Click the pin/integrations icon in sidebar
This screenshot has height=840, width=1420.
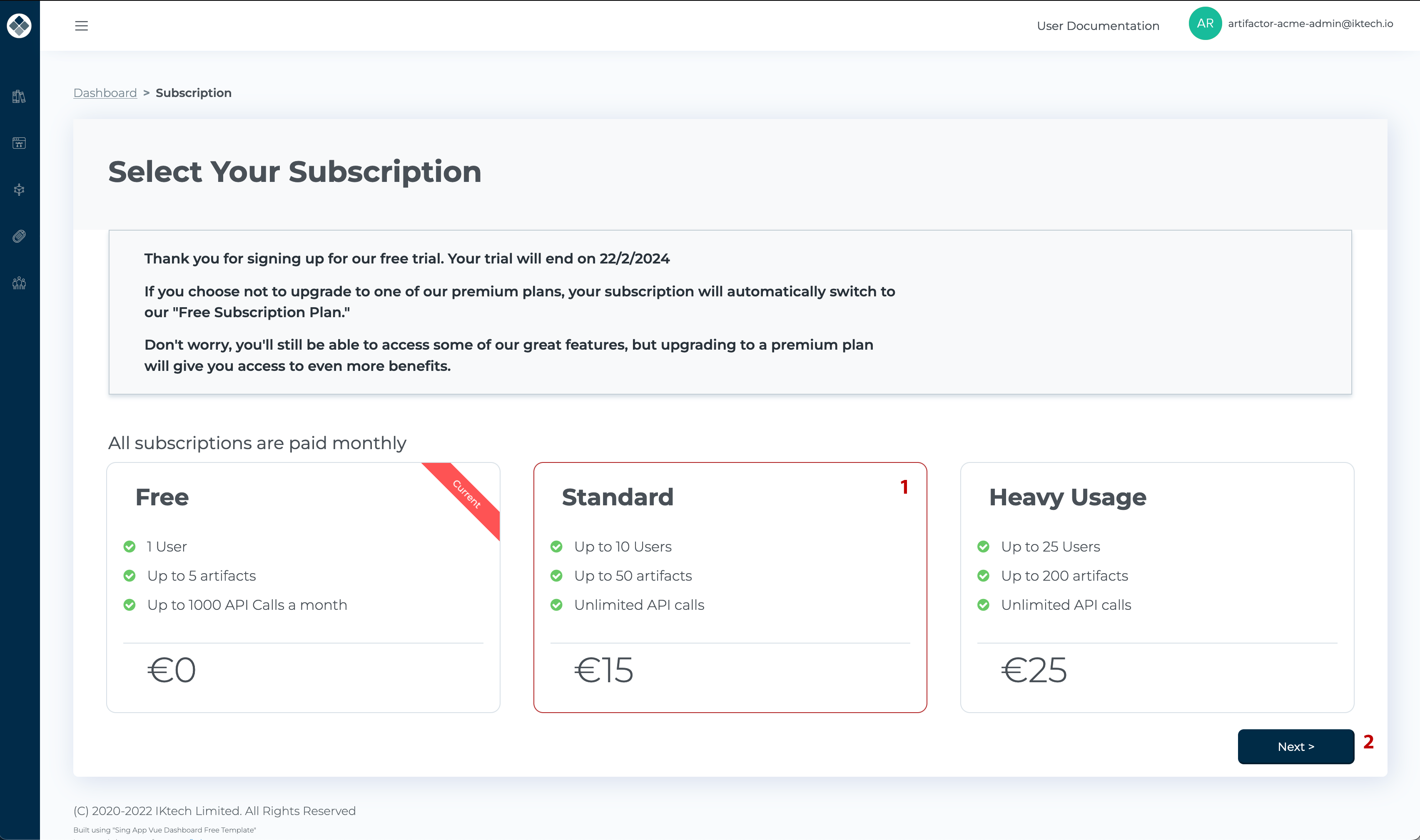[20, 237]
